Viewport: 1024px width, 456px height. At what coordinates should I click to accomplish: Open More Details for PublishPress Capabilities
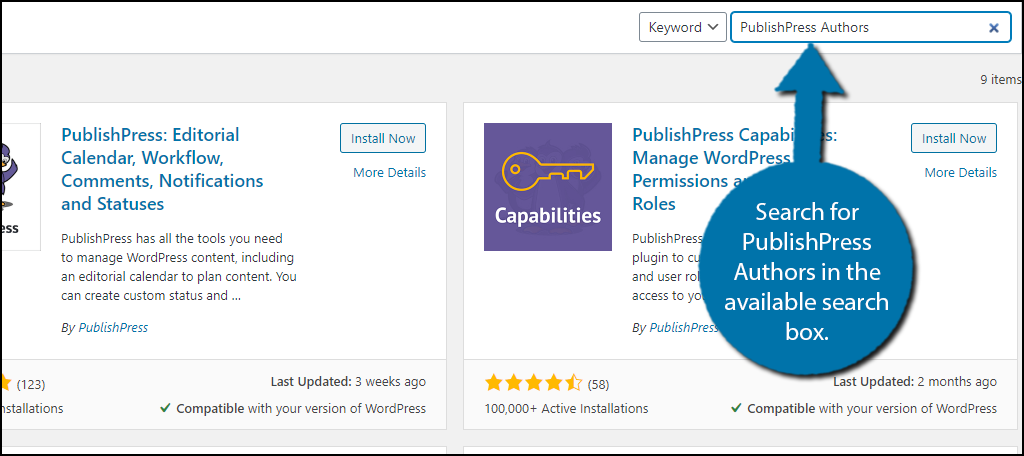(960, 172)
